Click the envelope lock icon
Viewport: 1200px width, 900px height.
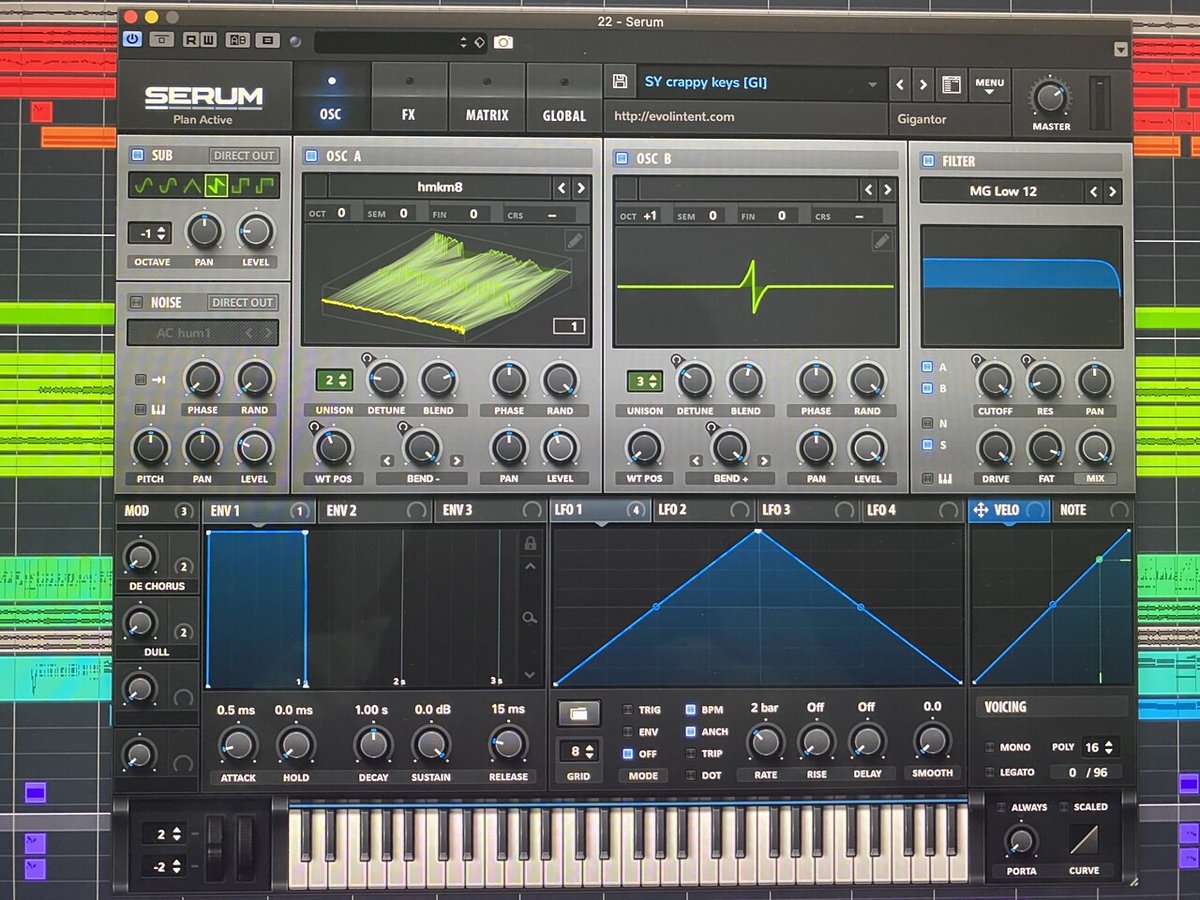coord(530,543)
